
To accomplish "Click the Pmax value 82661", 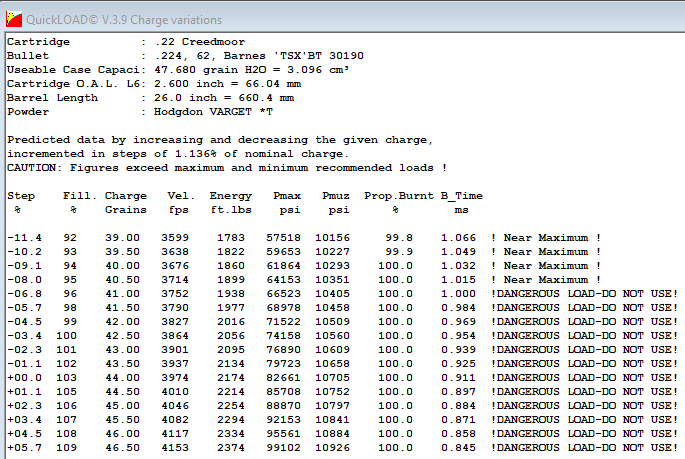I will 284,377.
